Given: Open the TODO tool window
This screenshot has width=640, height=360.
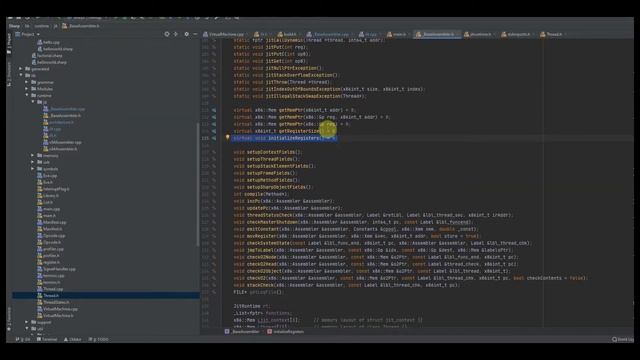Looking at the screenshot, I should [x=98, y=339].
